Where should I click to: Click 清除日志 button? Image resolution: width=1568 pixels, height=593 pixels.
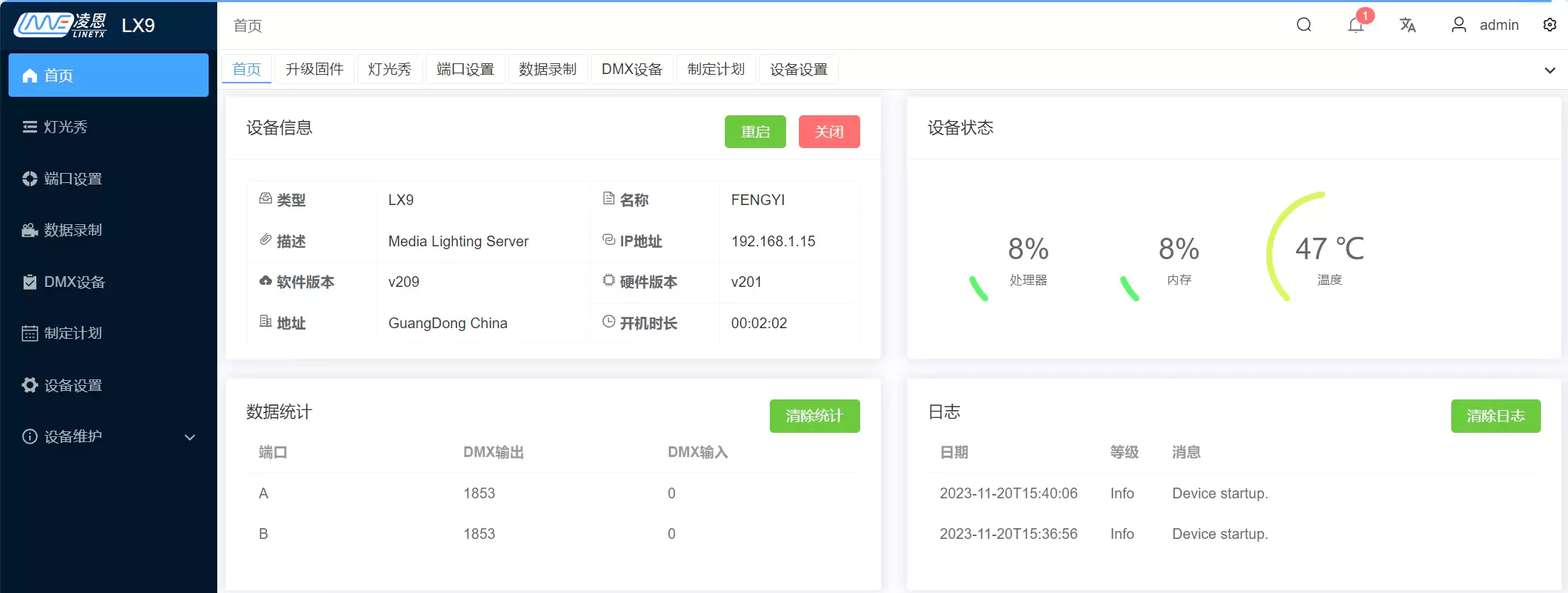[x=1496, y=416]
